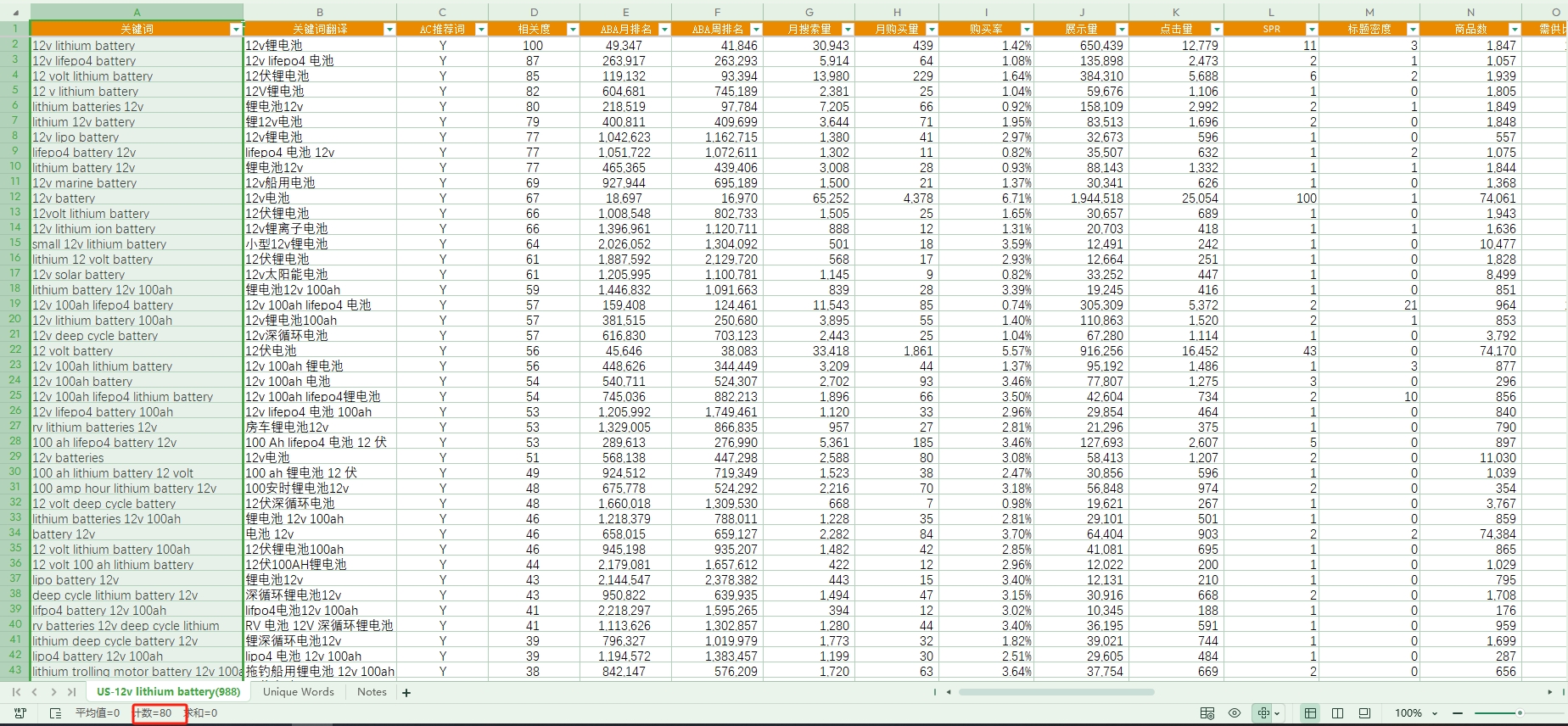Switch to the Notes sheet tab
1568x726 pixels.
tap(372, 692)
